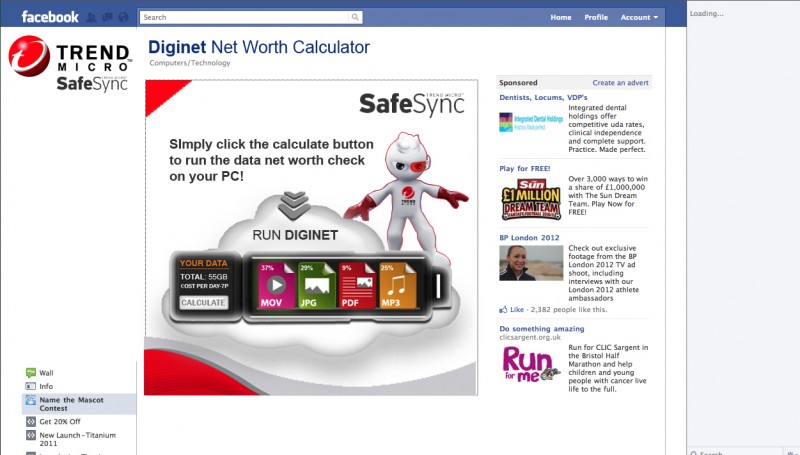Click the thumbs-up icon beside Like
800x455 pixels.
(x=503, y=309)
